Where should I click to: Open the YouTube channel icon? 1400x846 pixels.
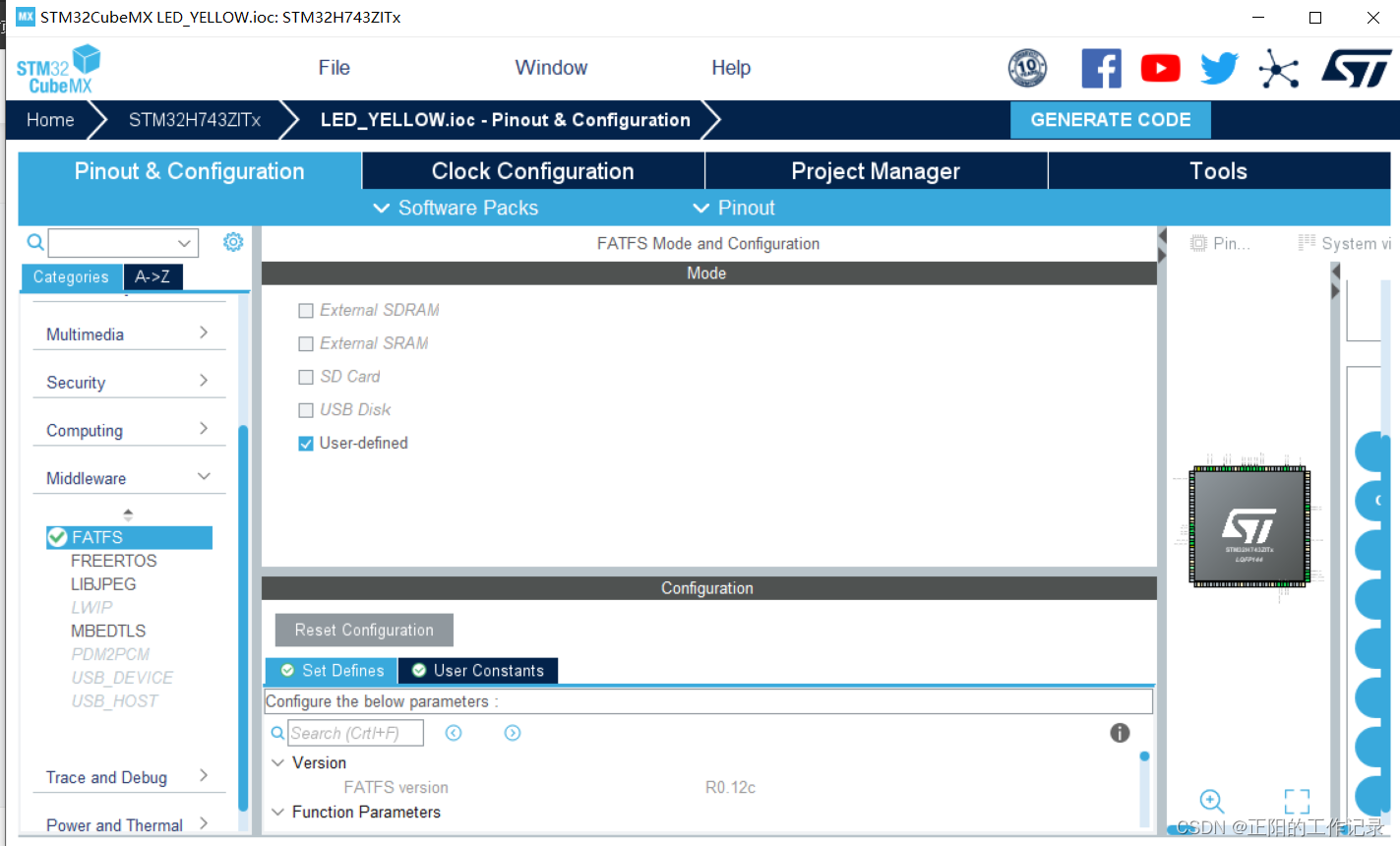1160,68
